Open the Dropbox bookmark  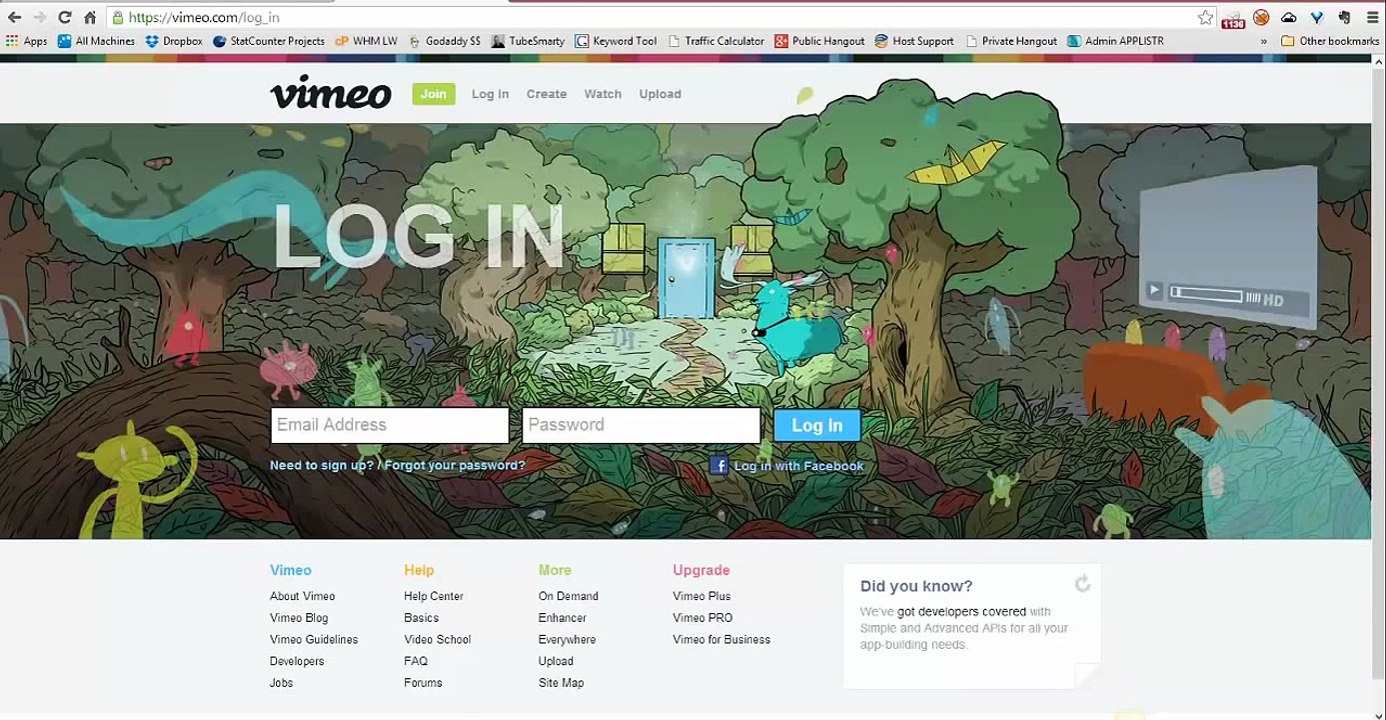point(174,41)
